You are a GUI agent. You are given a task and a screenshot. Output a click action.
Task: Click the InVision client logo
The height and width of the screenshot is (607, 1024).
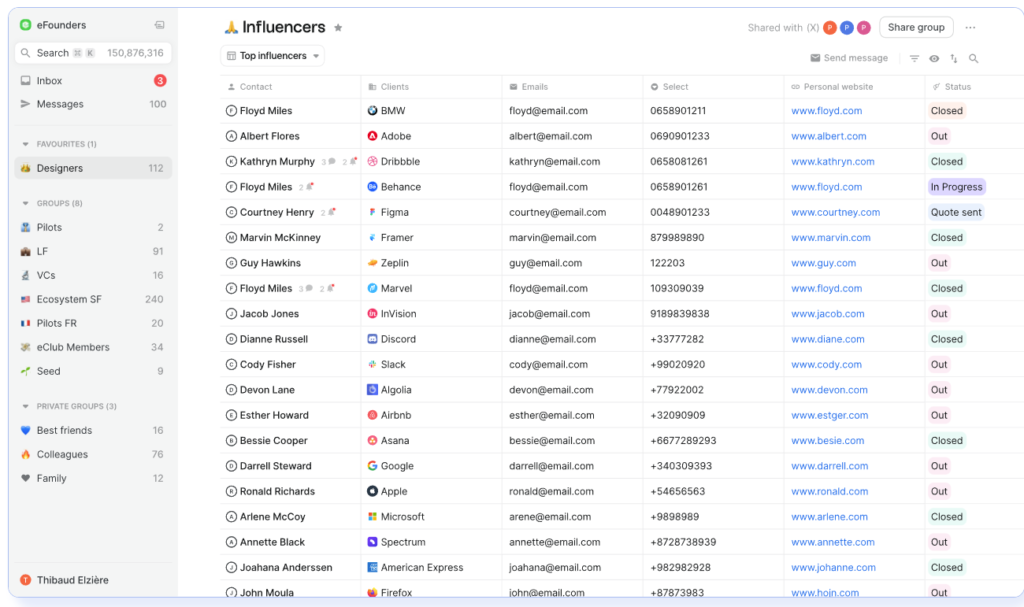(x=372, y=314)
